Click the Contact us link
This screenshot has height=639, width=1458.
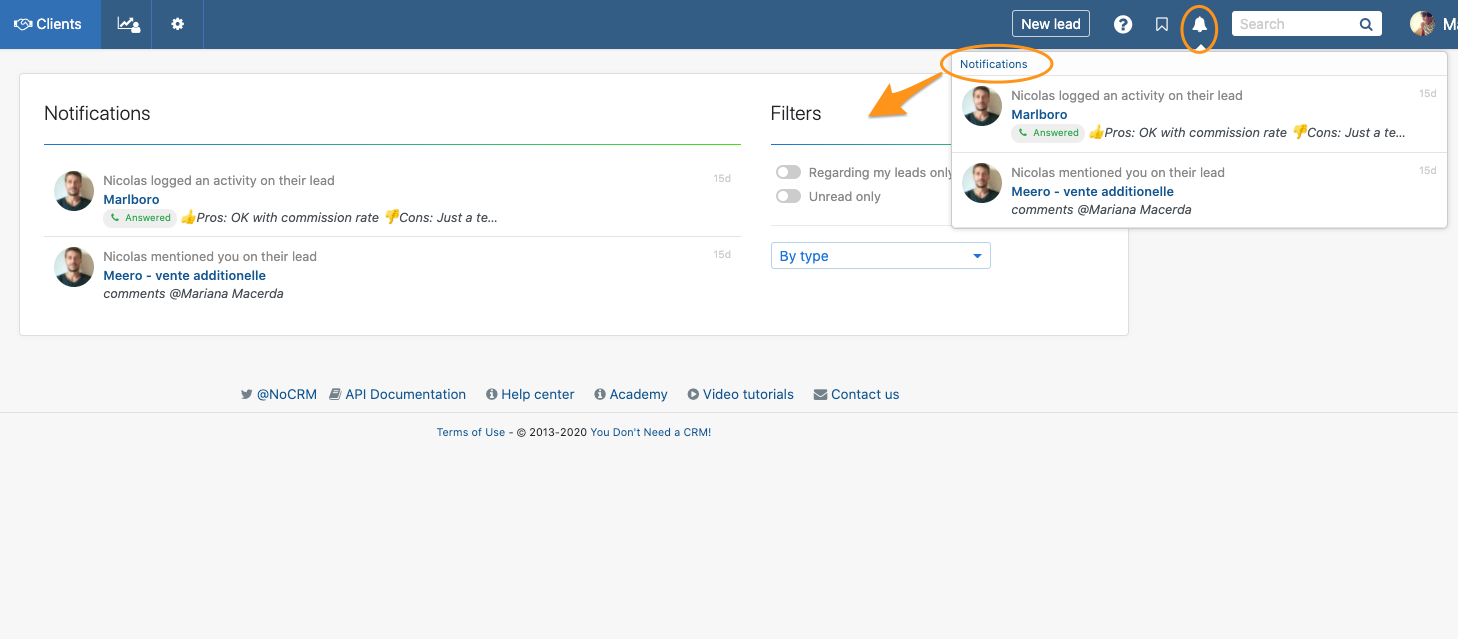(864, 394)
